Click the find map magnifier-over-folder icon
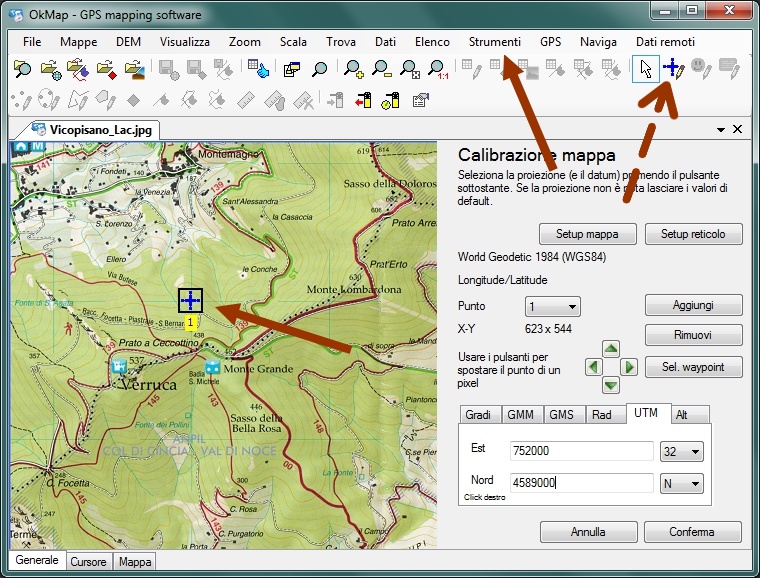760x578 pixels. coord(22,69)
